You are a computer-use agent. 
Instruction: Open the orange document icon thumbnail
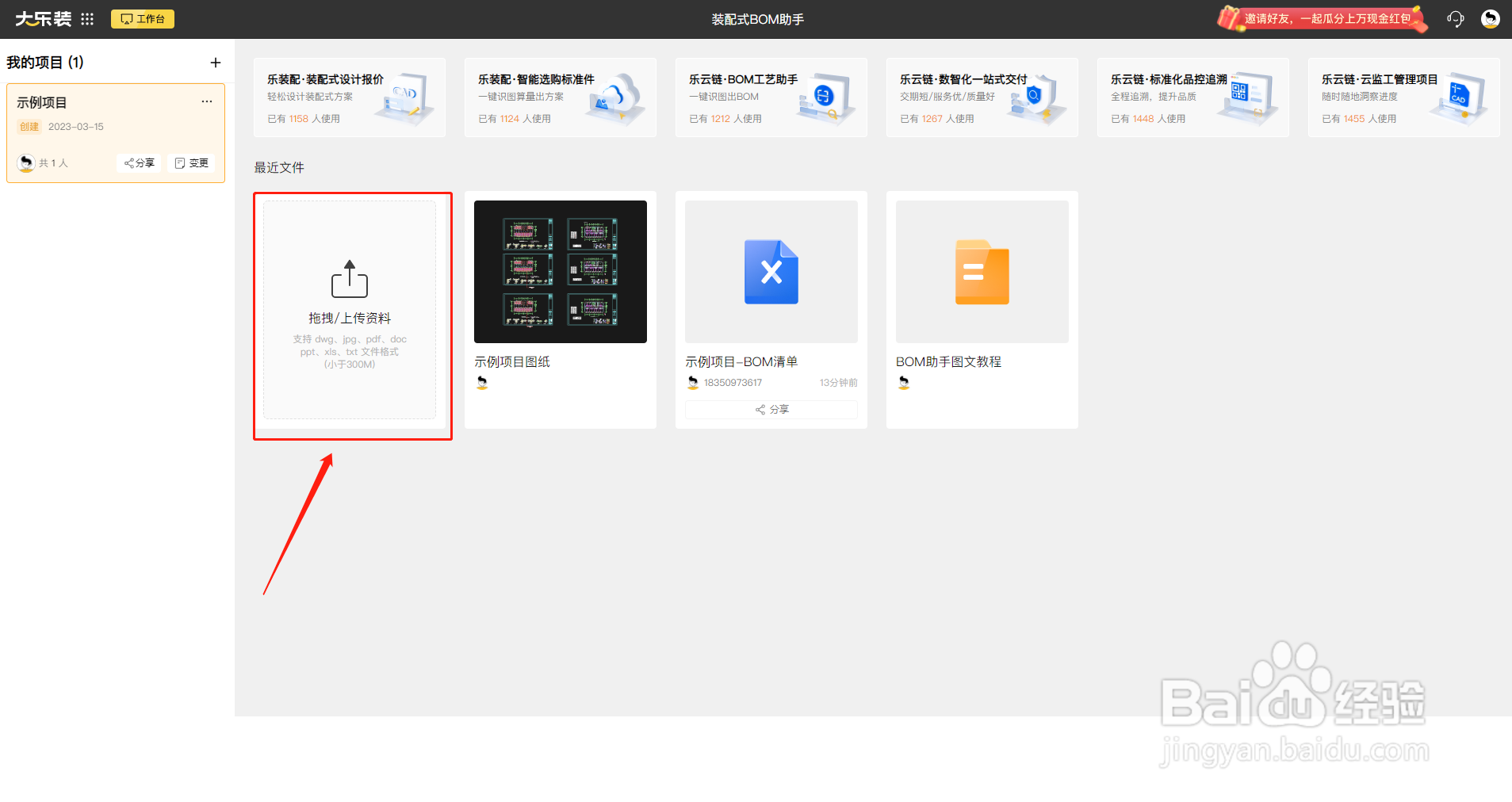click(982, 272)
